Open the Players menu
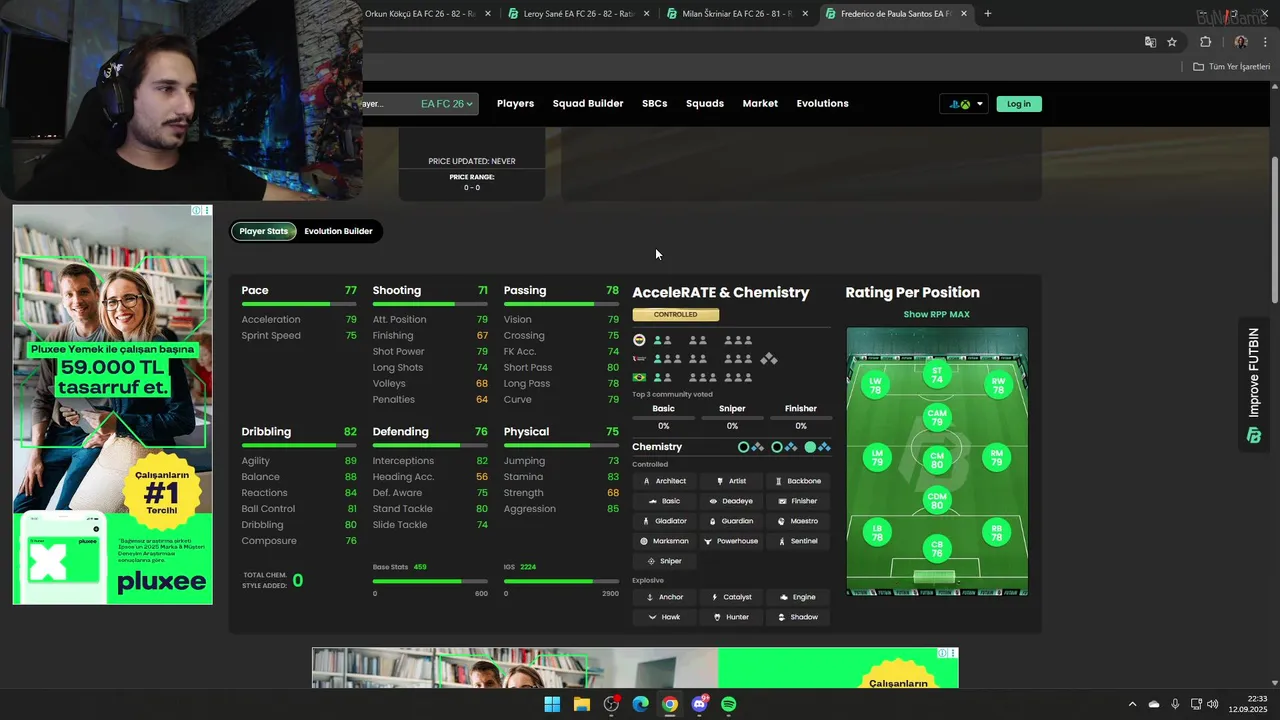The width and height of the screenshot is (1280, 720). [x=515, y=104]
